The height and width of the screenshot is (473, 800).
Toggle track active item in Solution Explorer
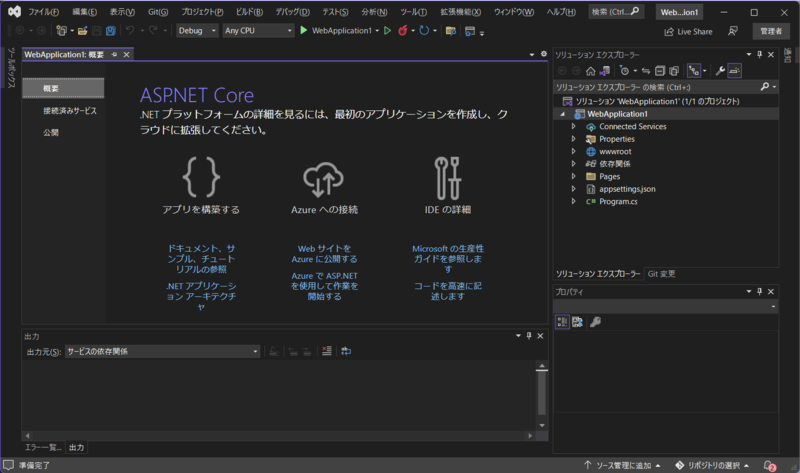pyautogui.click(x=693, y=71)
